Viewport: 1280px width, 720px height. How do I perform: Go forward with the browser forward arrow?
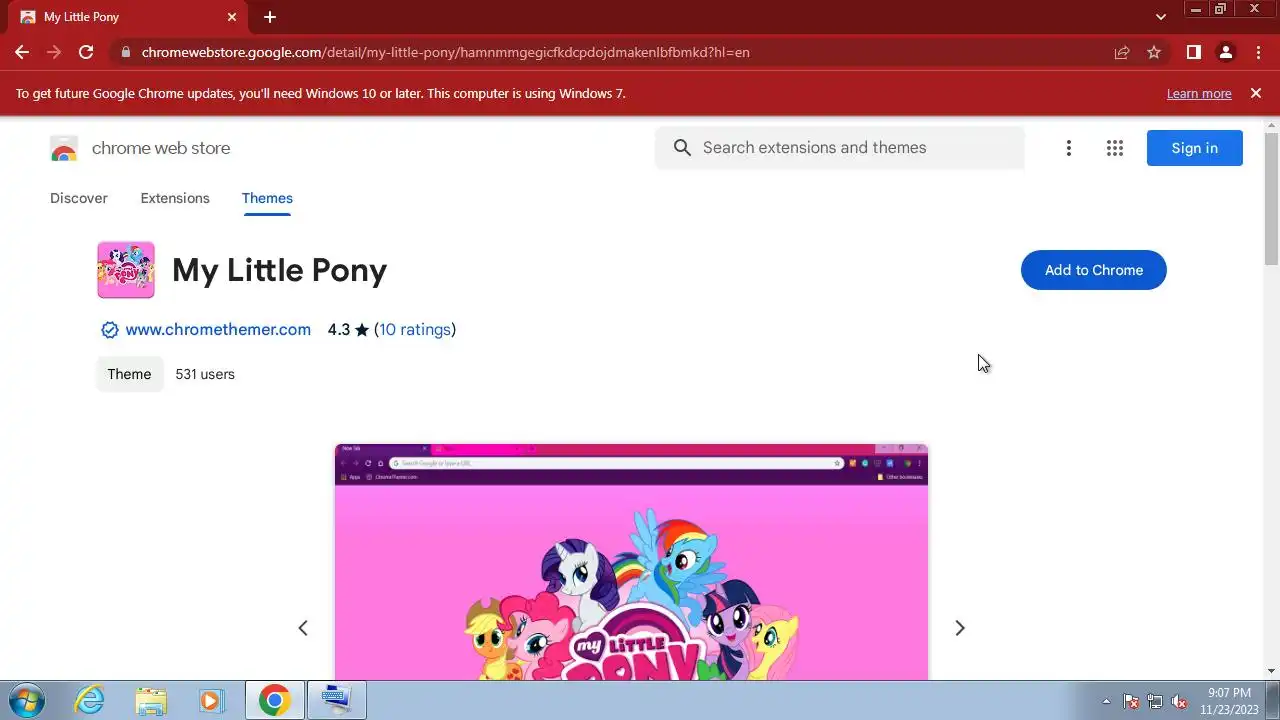coord(54,52)
